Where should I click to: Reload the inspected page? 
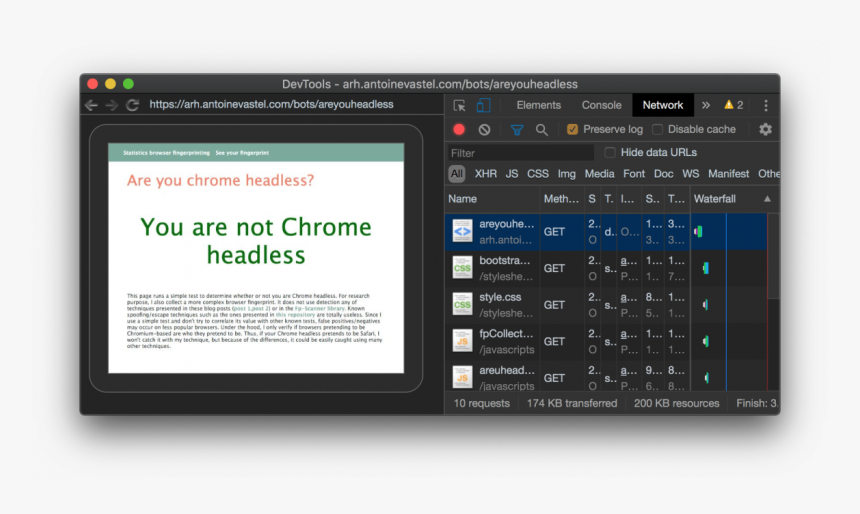(132, 105)
